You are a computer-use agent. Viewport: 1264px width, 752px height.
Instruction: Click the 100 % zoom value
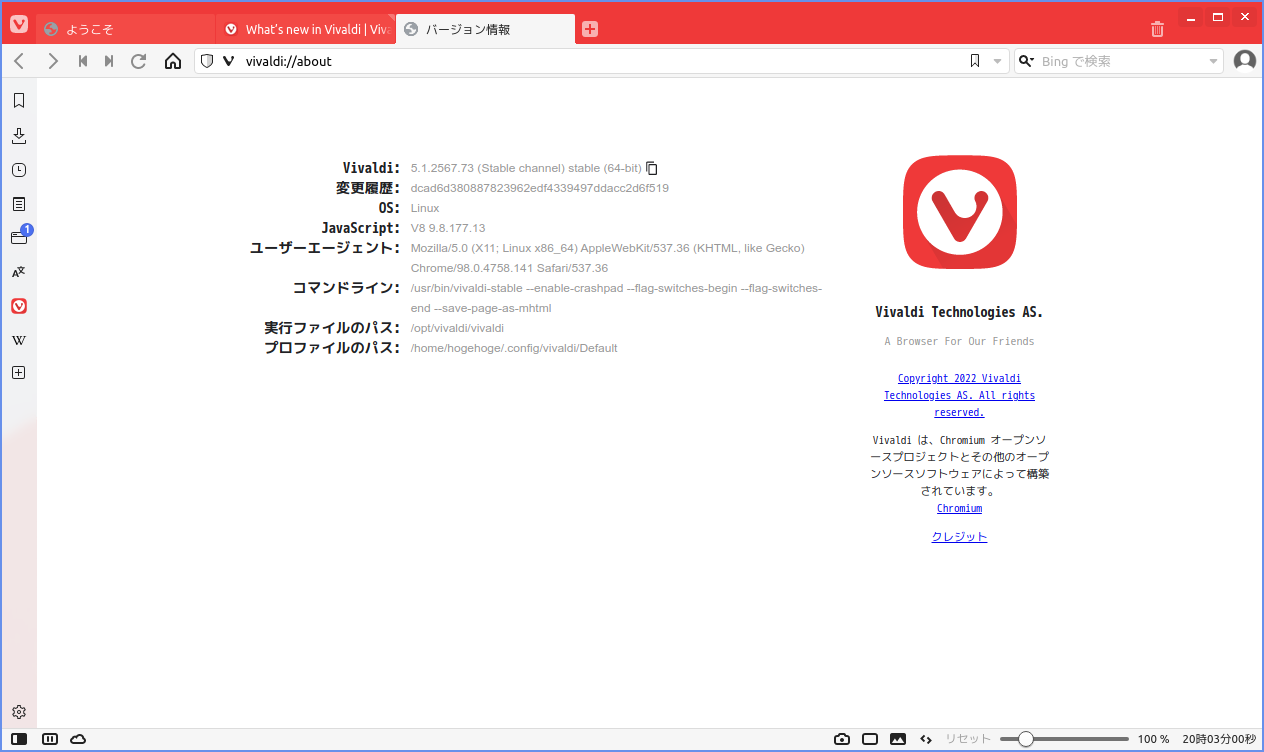coord(1153,739)
